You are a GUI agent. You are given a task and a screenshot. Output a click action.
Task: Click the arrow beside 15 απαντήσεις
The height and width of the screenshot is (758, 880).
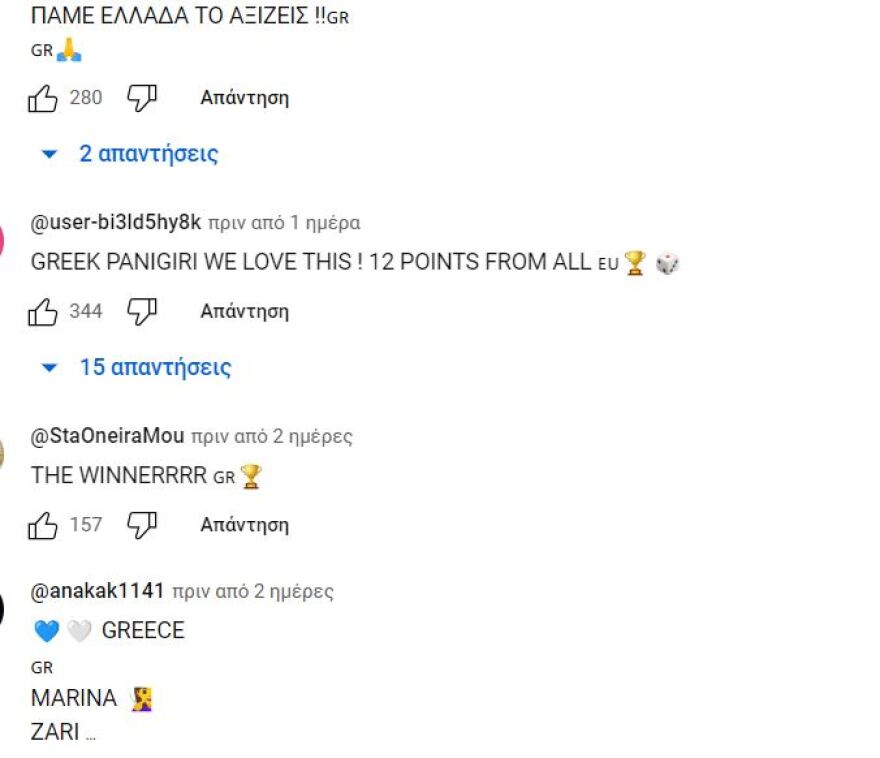click(49, 368)
